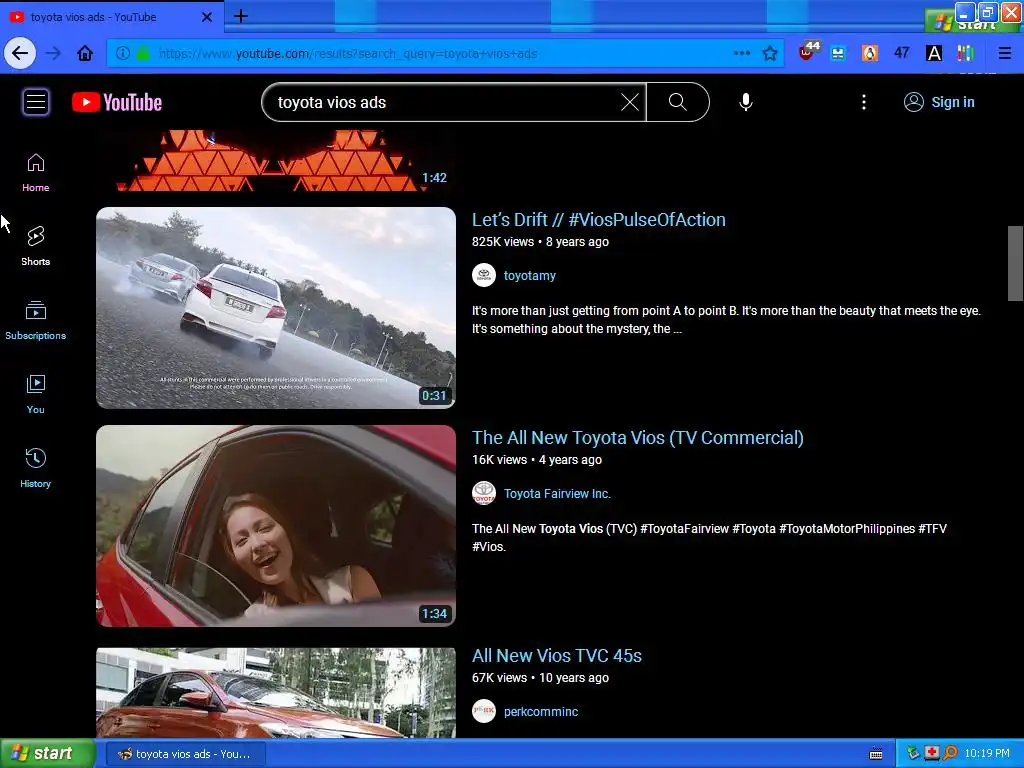This screenshot has height=768, width=1024.
Task: Open the orange penguin extension icon
Action: click(870, 54)
